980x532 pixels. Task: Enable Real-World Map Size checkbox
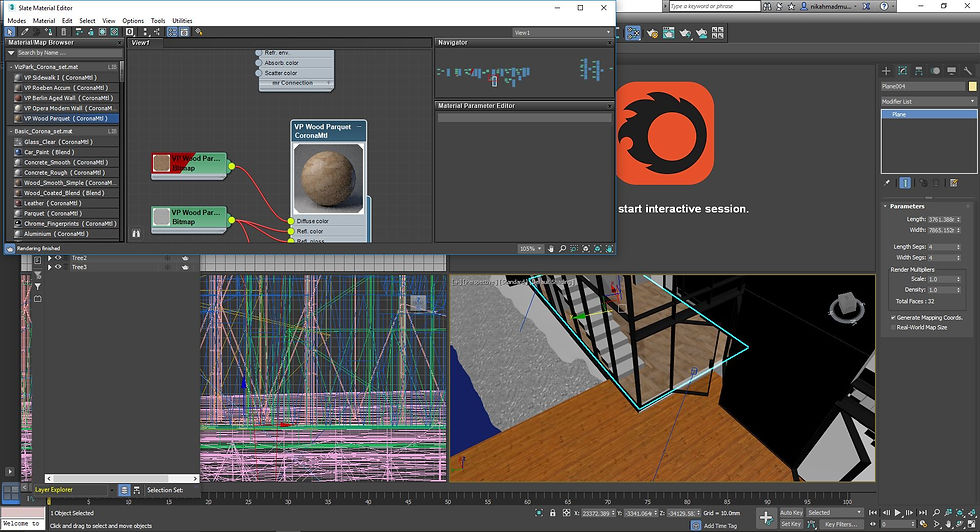pyautogui.click(x=893, y=327)
